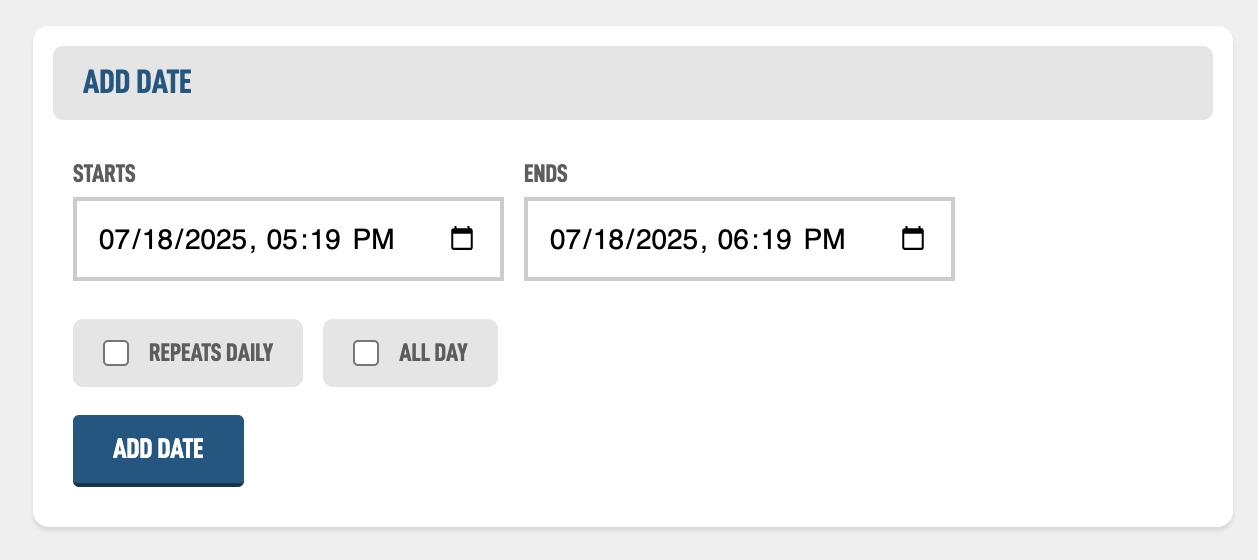1258x560 pixels.
Task: Select the month in Starts date field
Action: click(112, 239)
